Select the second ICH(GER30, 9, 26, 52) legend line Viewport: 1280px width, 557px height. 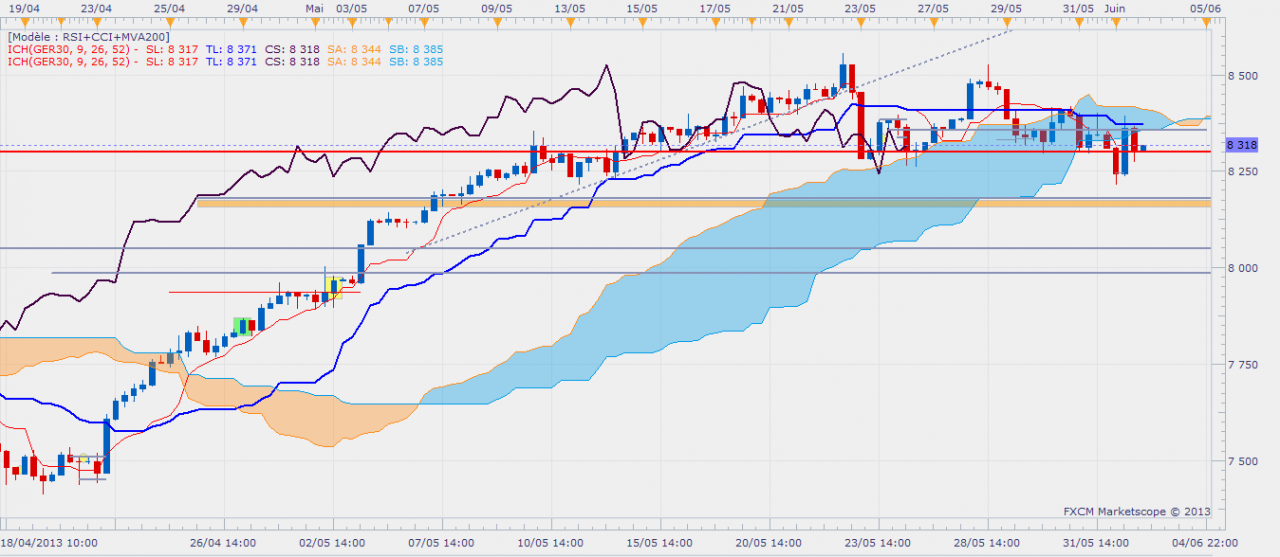tap(225, 61)
